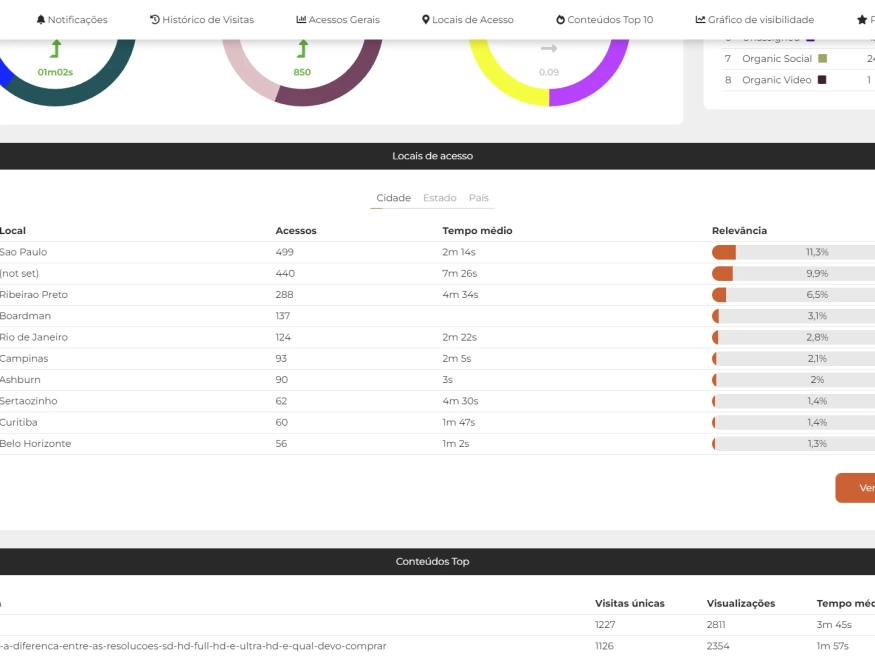The width and height of the screenshot is (875, 656).
Task: Click the star icon in the top navigation
Action: [x=861, y=20]
